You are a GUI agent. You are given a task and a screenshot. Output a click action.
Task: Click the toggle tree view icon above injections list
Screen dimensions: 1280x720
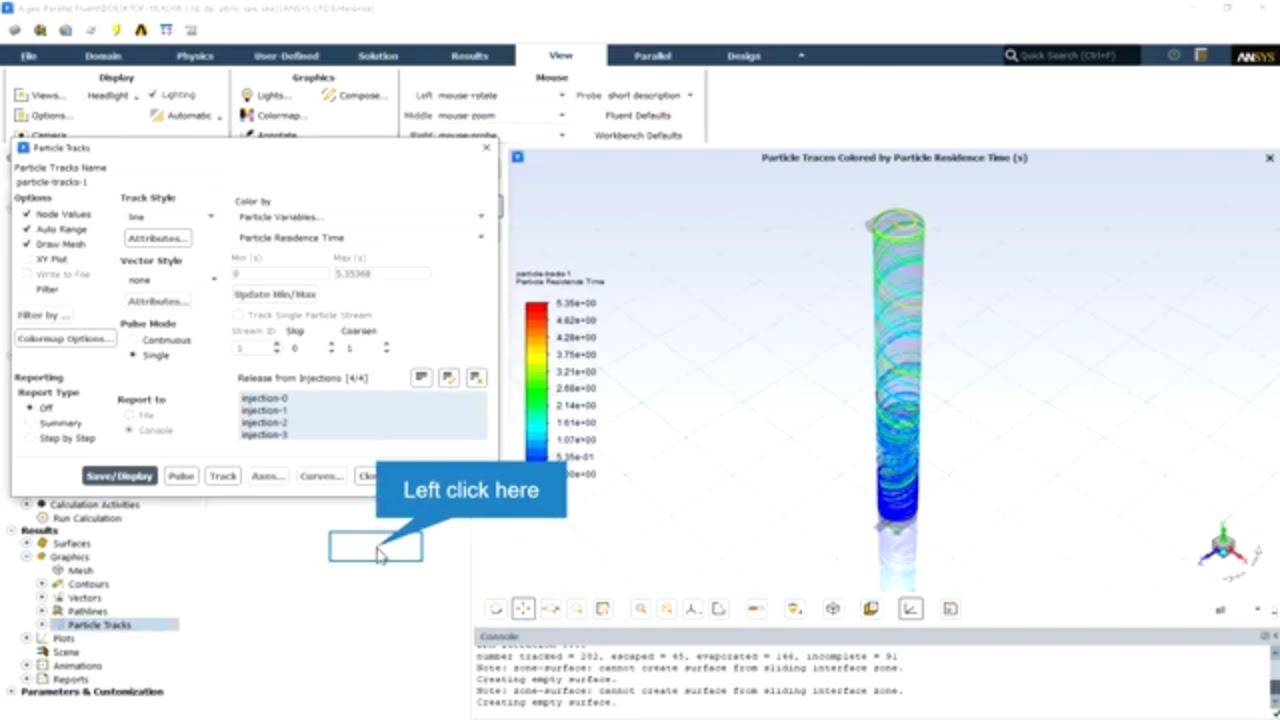coord(421,377)
